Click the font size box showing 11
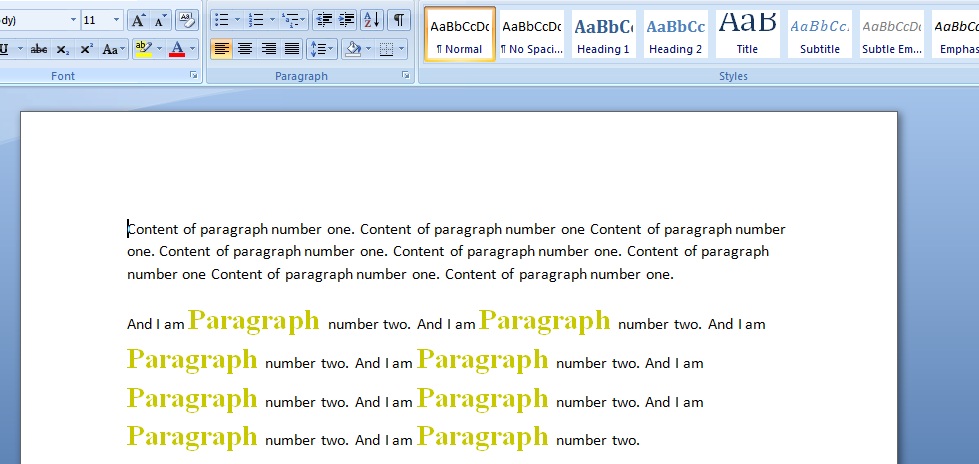This screenshot has width=979, height=464. (x=97, y=21)
